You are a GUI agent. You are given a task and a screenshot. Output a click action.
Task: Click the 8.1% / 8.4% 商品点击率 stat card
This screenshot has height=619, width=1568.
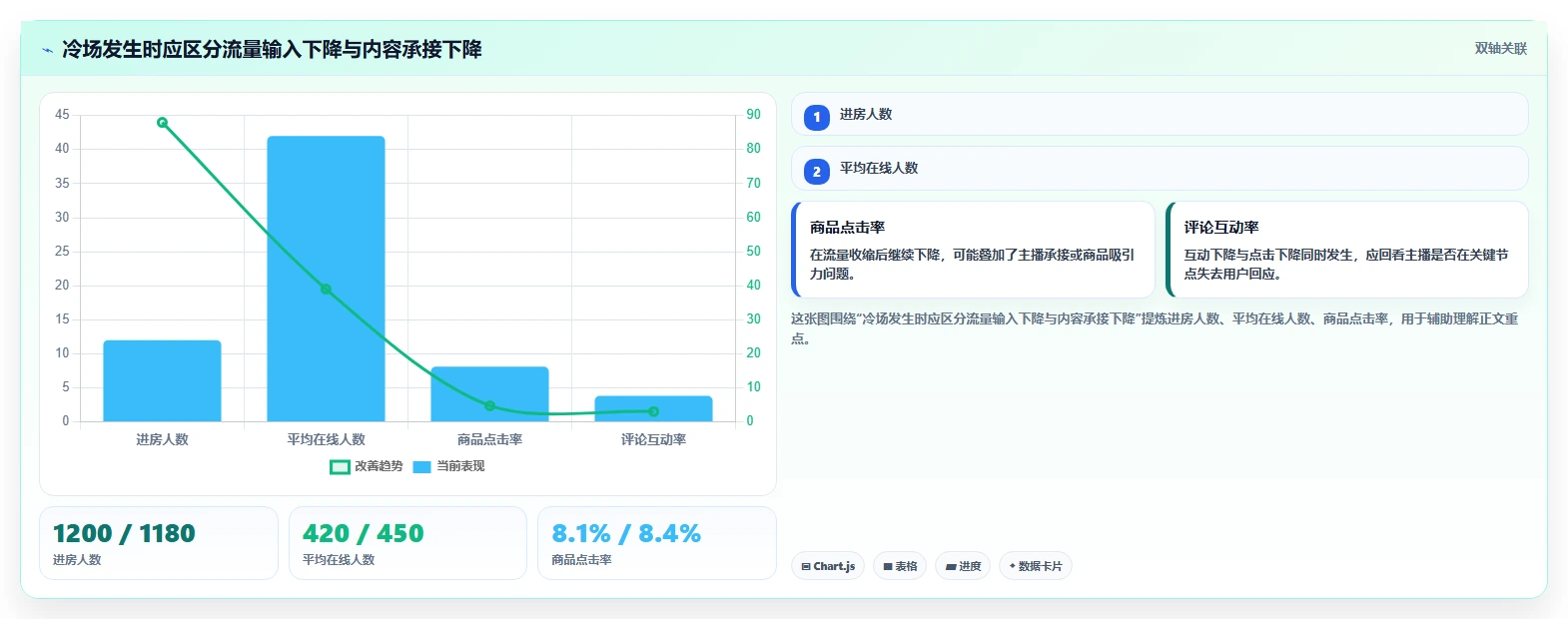coord(657,543)
